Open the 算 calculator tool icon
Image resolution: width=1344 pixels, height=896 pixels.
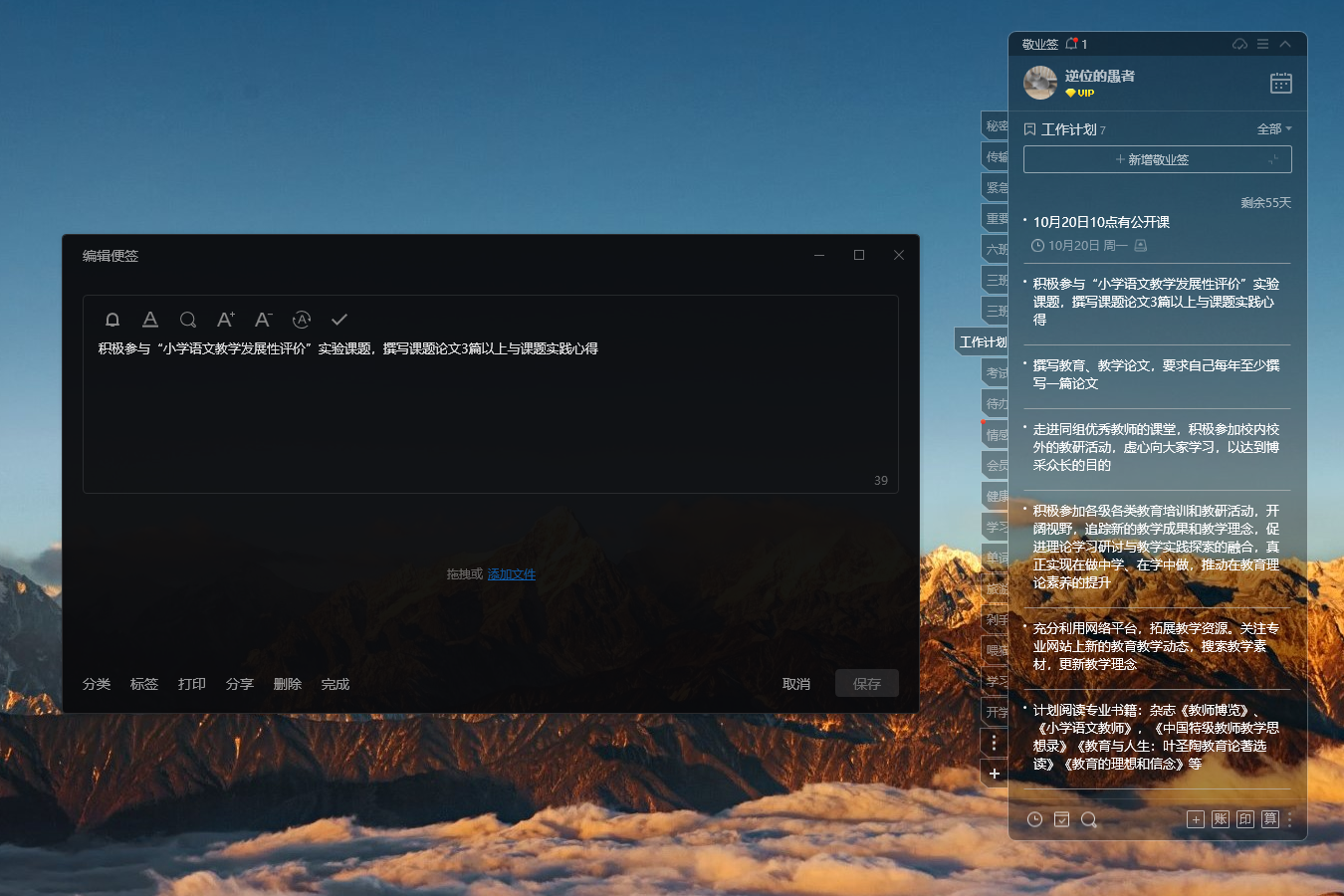coord(1270,819)
